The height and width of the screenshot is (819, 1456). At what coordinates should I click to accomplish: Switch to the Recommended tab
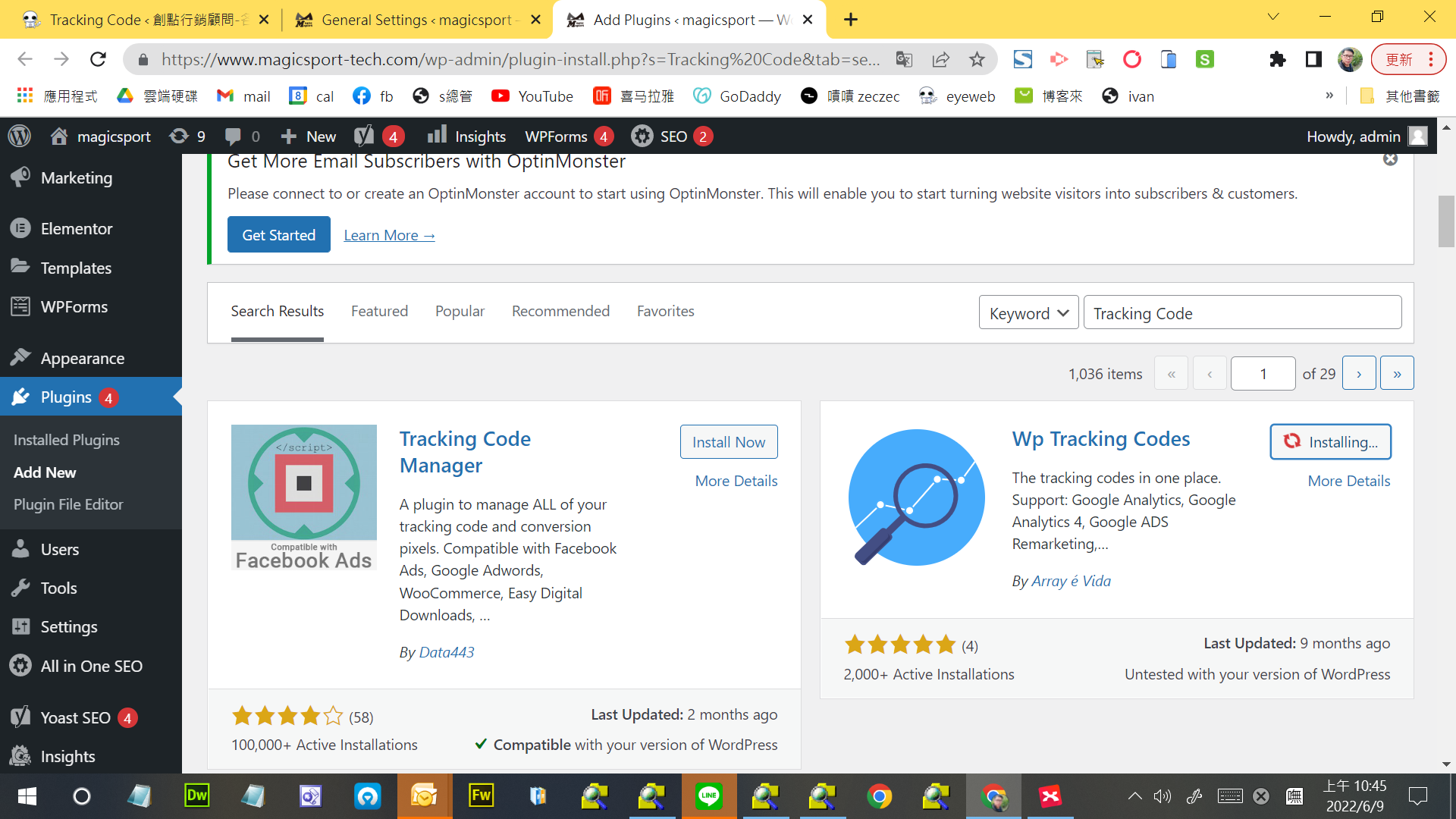(560, 311)
